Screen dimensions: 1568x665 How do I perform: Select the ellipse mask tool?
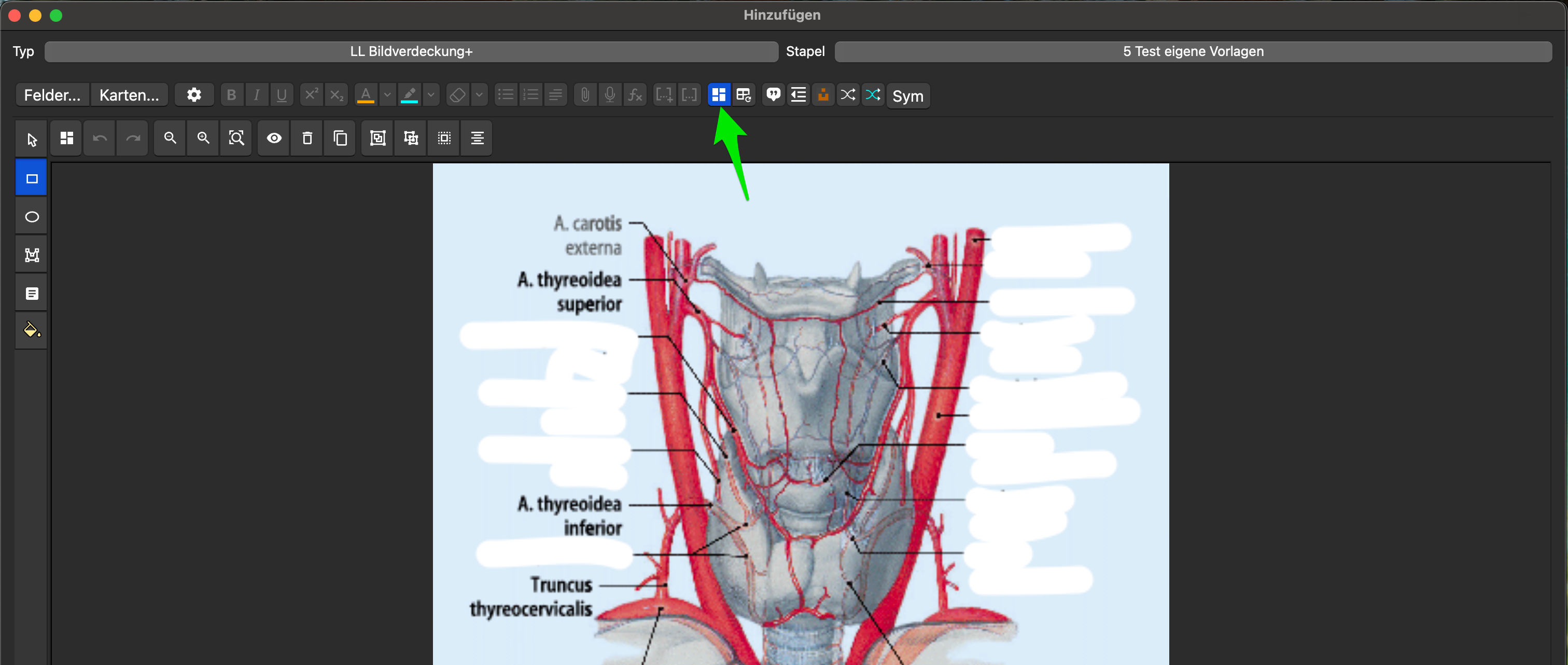tap(32, 217)
